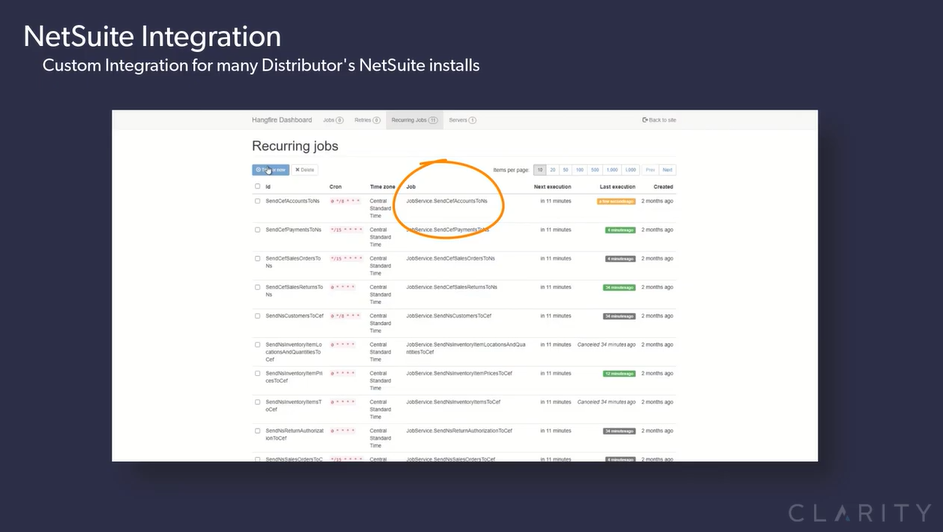Check the SendNsInventoryItemLocationsAndQuantitiesToCef row checkbox

pos(257,345)
